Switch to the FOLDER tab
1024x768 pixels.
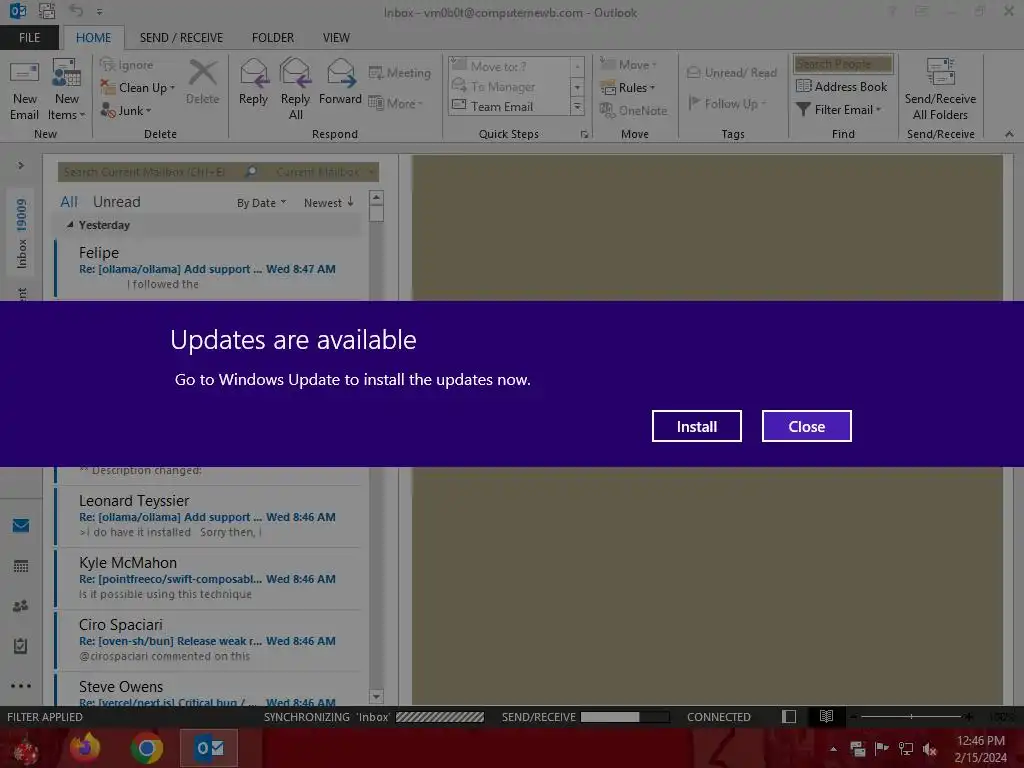[x=272, y=37]
